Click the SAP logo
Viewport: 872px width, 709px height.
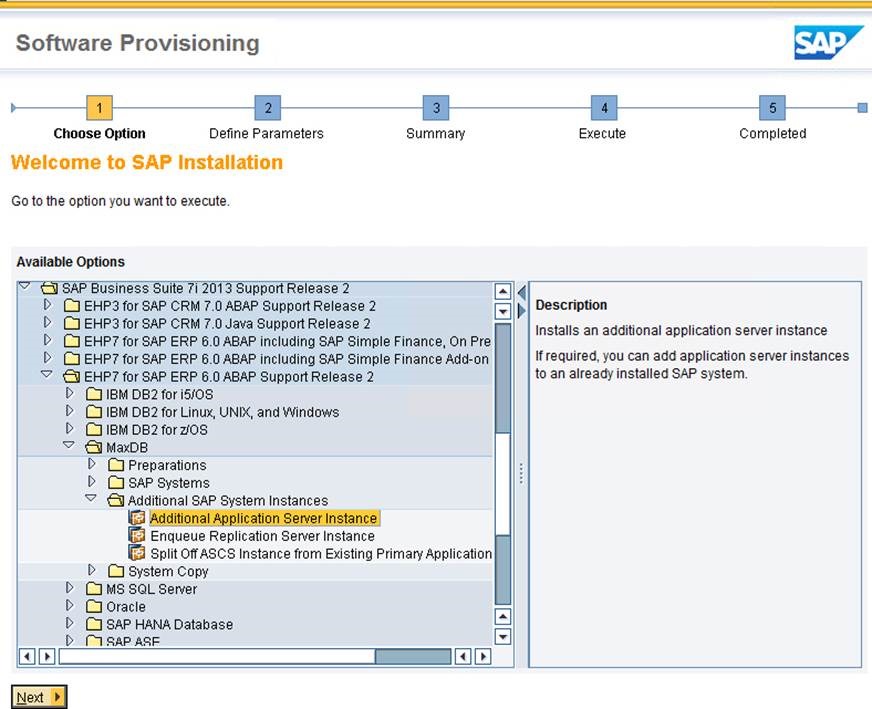coord(828,43)
